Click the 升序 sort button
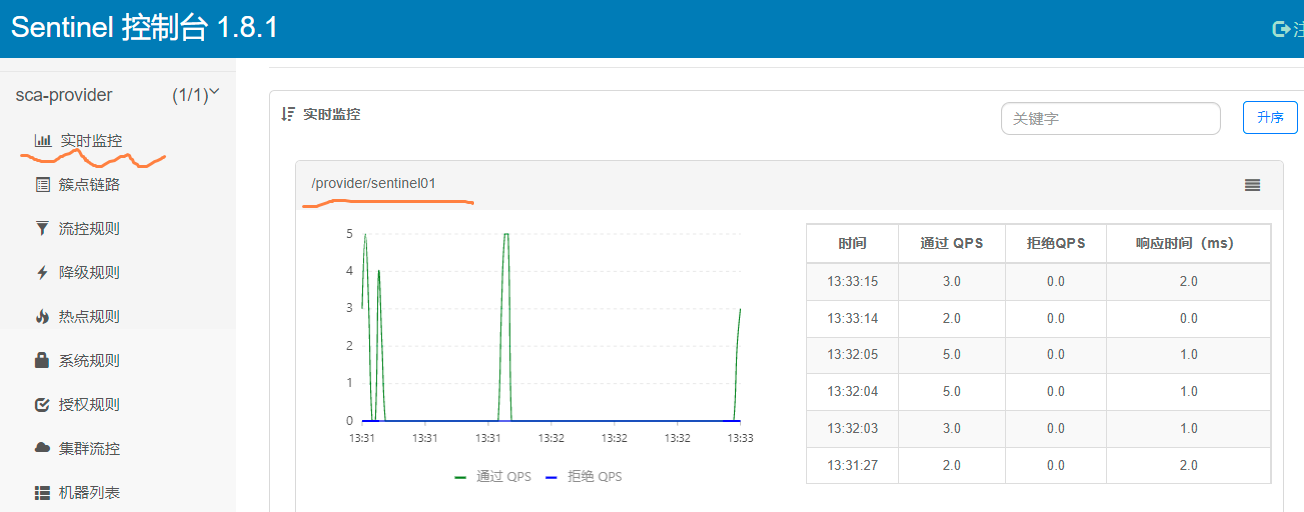1304x512 pixels. (x=1270, y=117)
